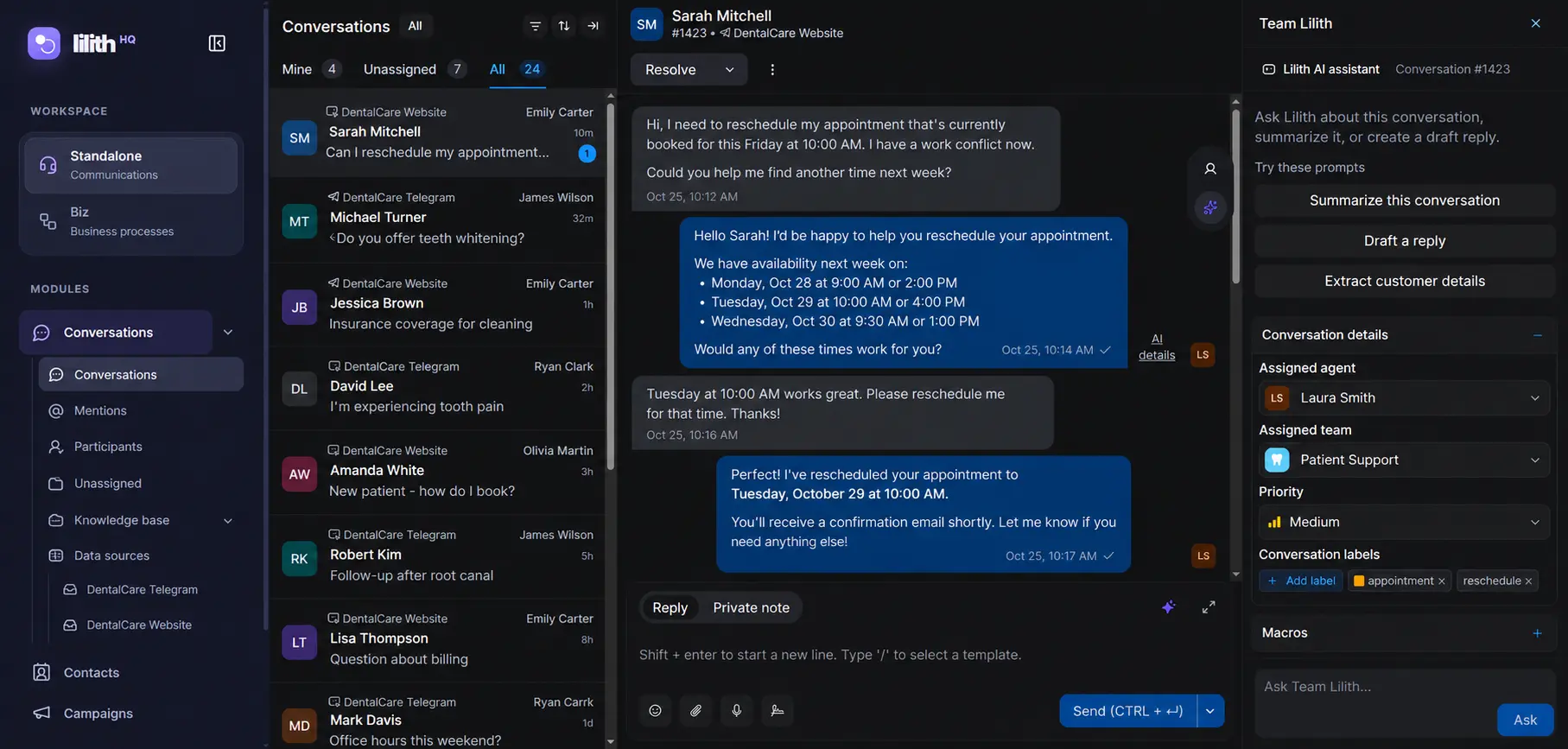Select DentalCare Telegram data source
The image size is (1568, 749).
coord(143,589)
